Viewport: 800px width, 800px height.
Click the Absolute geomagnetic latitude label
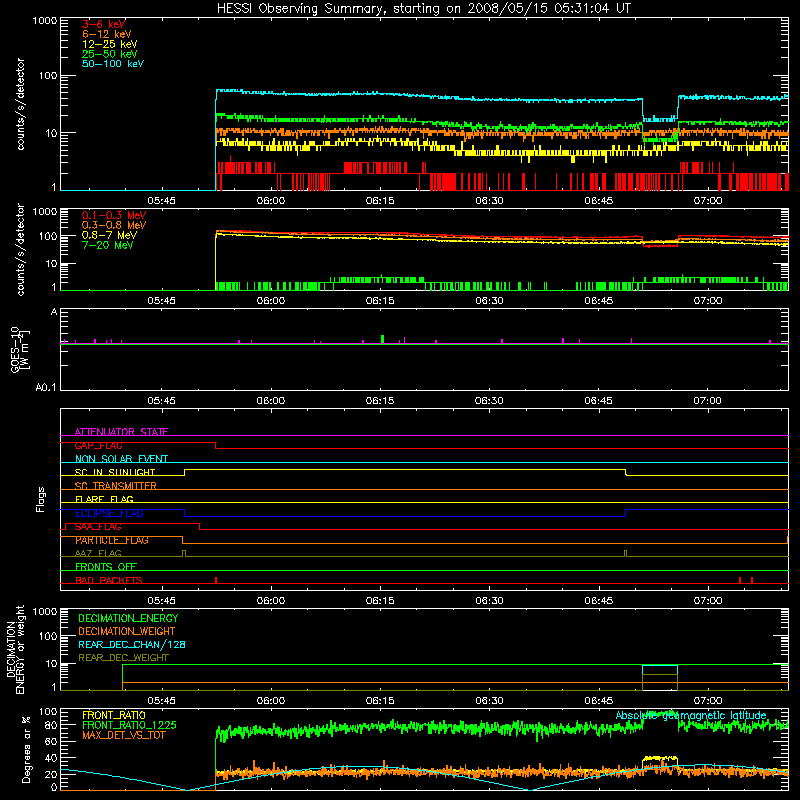691,715
